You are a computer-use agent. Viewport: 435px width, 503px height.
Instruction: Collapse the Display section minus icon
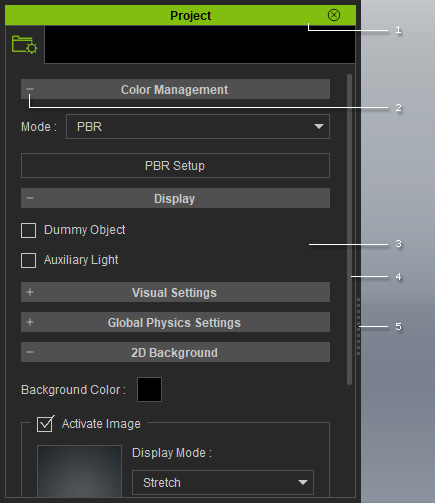coord(30,198)
